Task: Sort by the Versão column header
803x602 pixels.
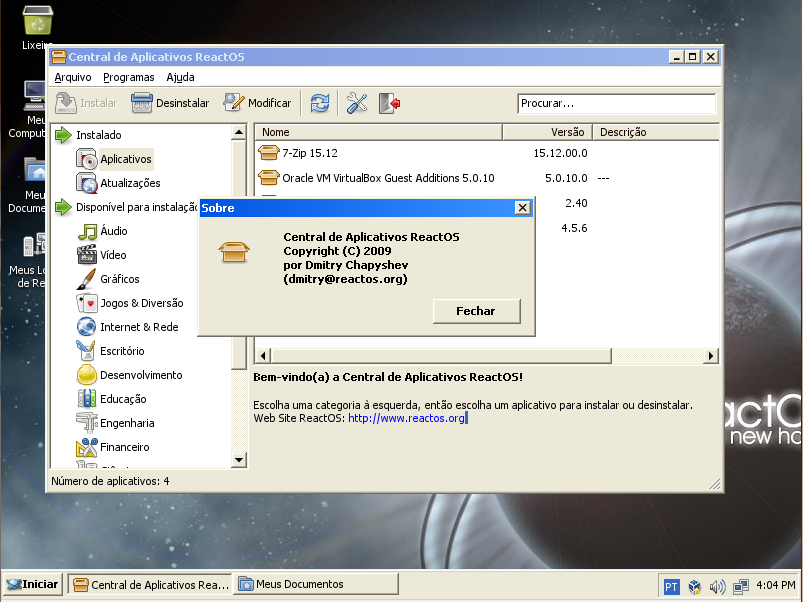Action: (547, 132)
